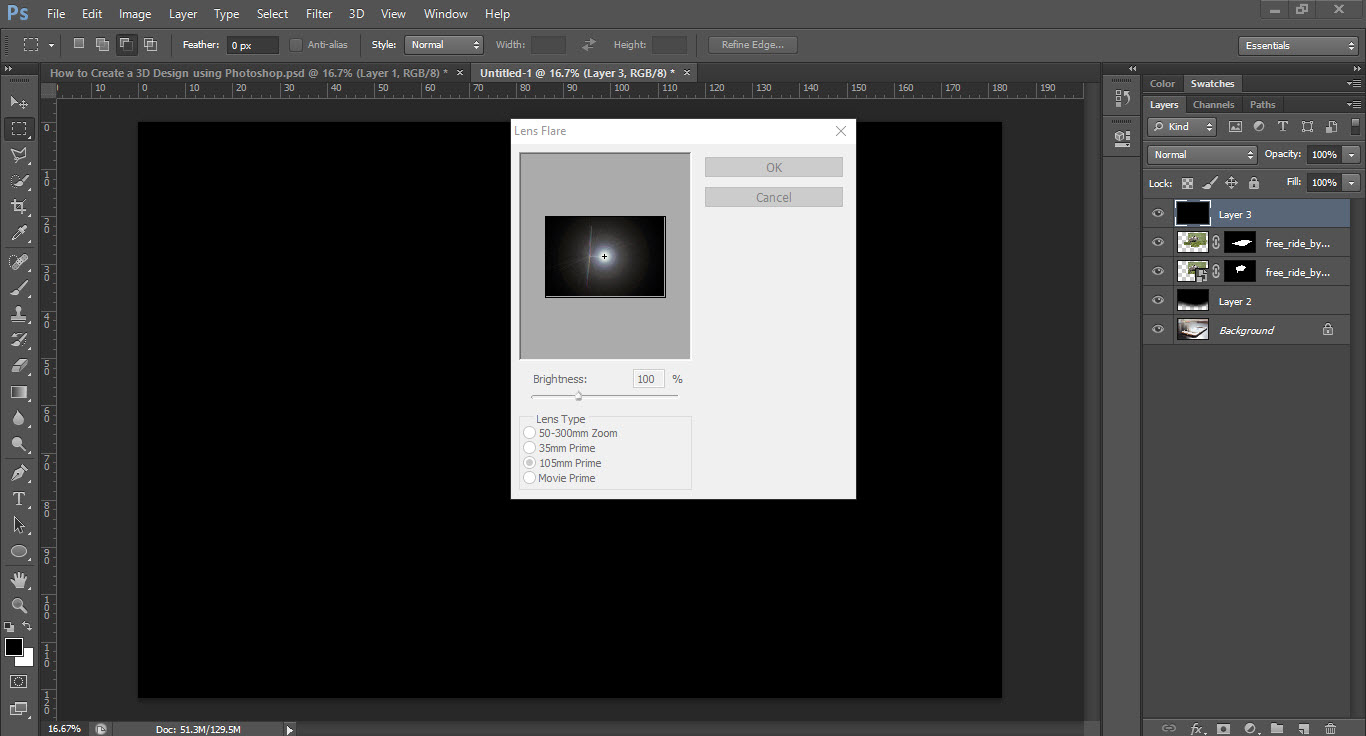The width and height of the screenshot is (1366, 736).
Task: Select the Healing Brush tool
Action: pyautogui.click(x=19, y=261)
